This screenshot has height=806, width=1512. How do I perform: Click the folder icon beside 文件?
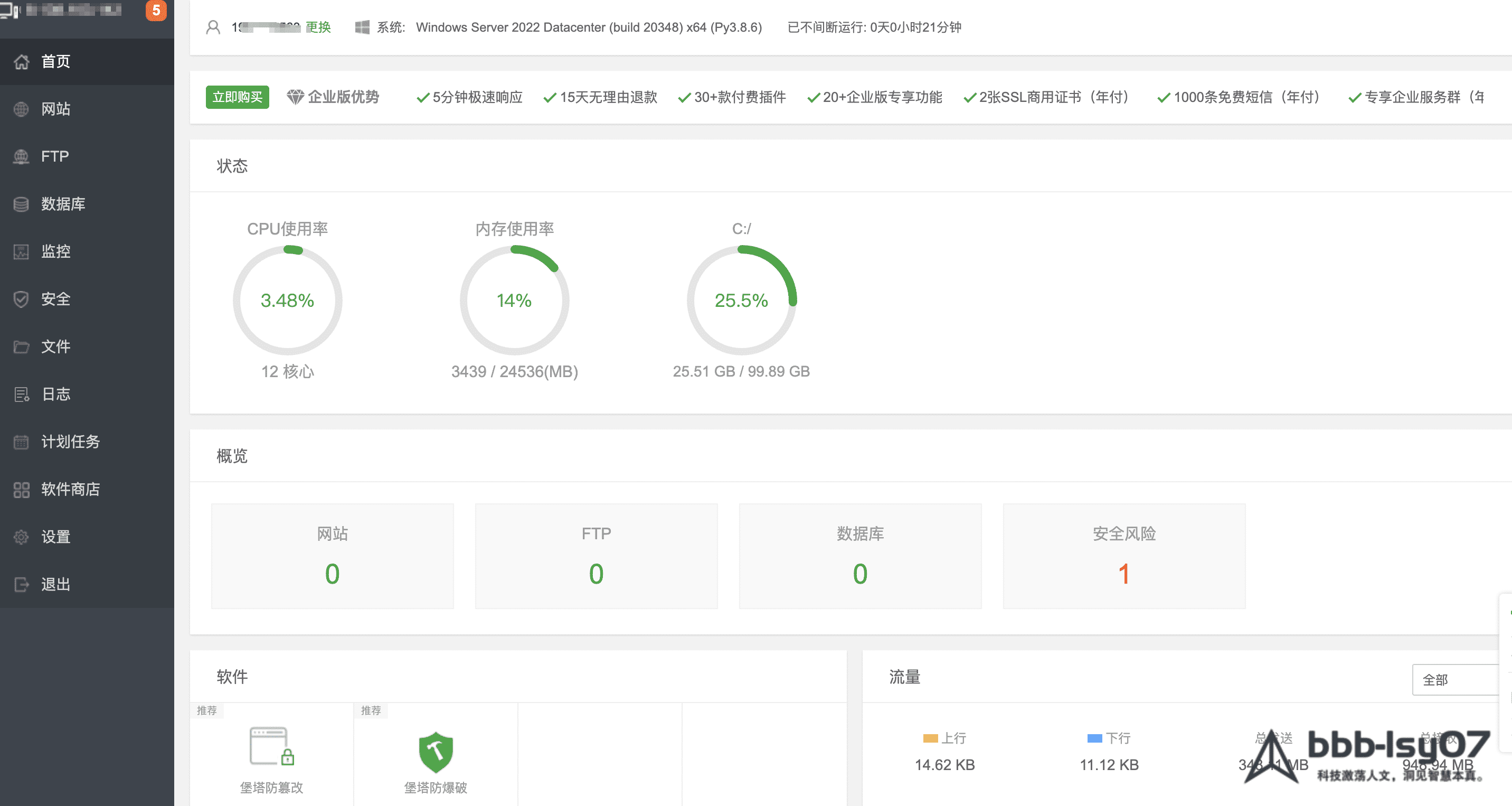22,347
